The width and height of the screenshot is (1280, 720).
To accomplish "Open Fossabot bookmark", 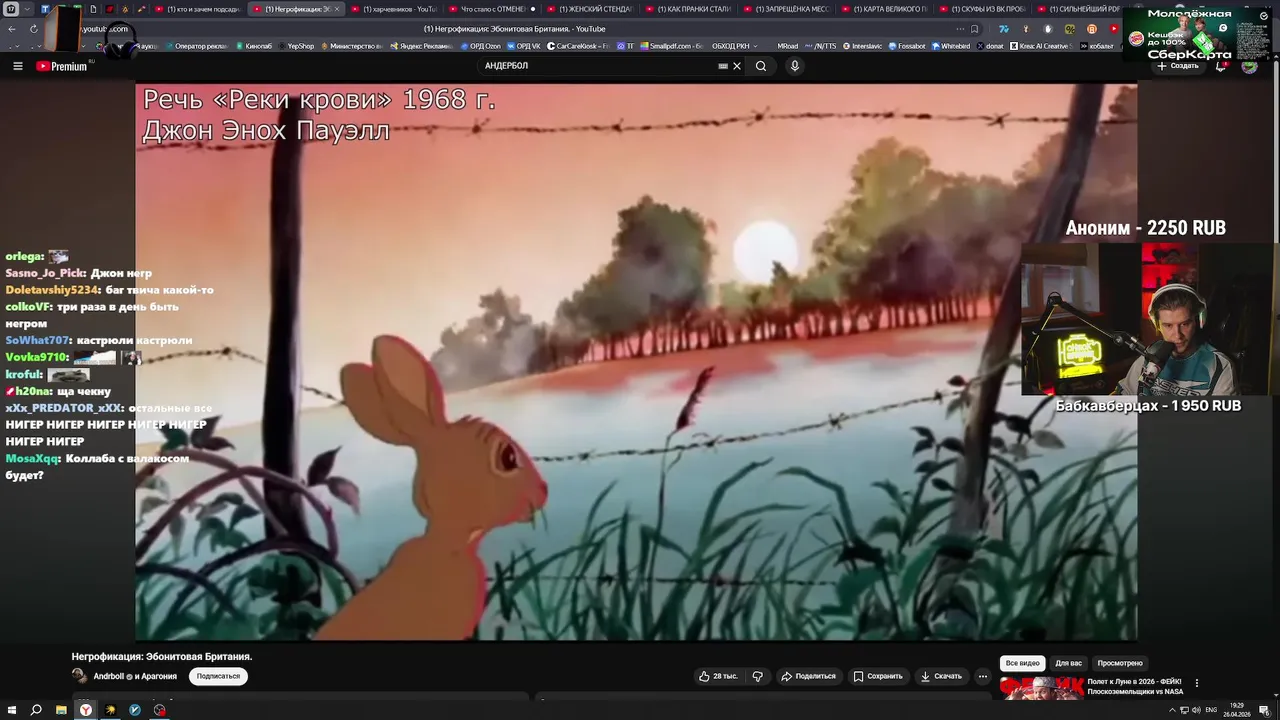I will pyautogui.click(x=908, y=46).
